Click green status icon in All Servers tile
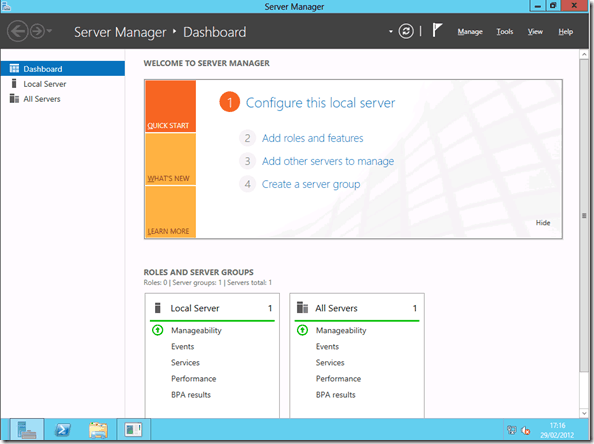The width and height of the screenshot is (594, 444). (302, 330)
